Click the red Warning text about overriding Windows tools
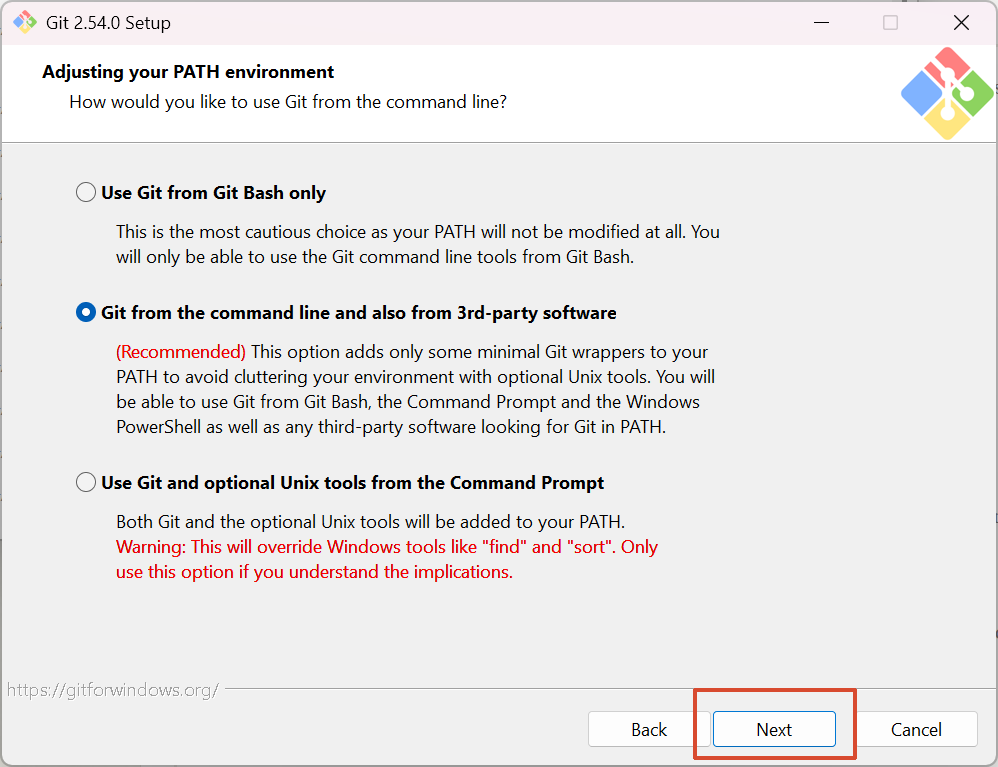The image size is (998, 767). point(386,547)
